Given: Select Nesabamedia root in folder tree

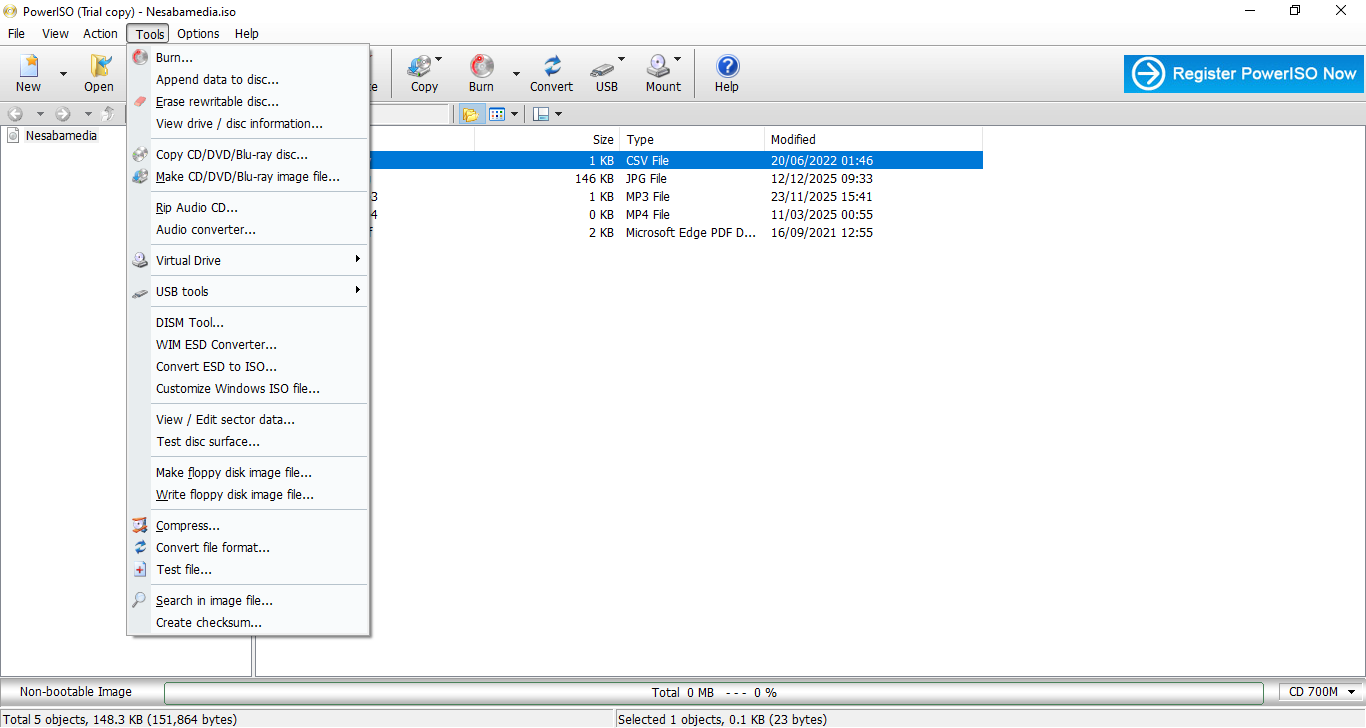Looking at the screenshot, I should click(x=61, y=135).
